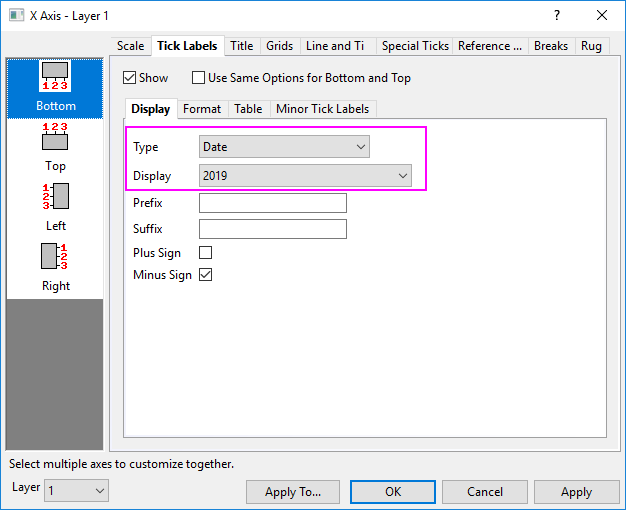Open the Layer dropdown
The width and height of the screenshot is (626, 510).
(76, 491)
